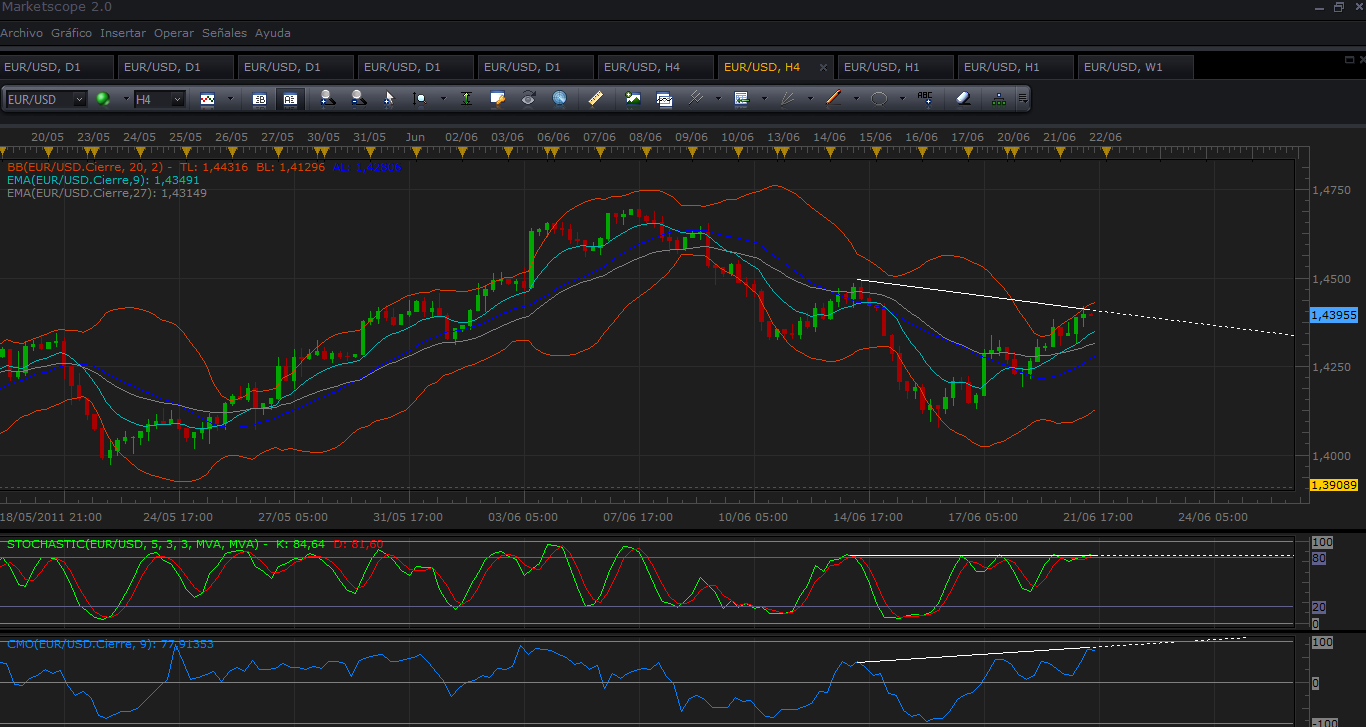
Task: Select the eraser tool
Action: 962,99
